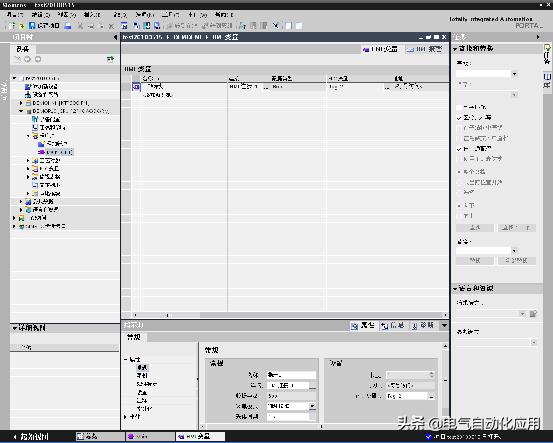Collapse the project tree panel arrow
This screenshot has height=443, width=553.
[x=115, y=37]
